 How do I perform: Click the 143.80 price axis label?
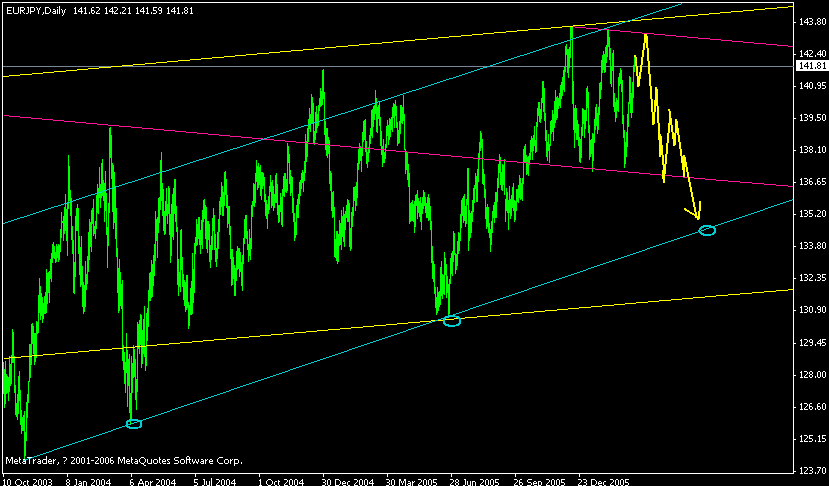[x=813, y=22]
